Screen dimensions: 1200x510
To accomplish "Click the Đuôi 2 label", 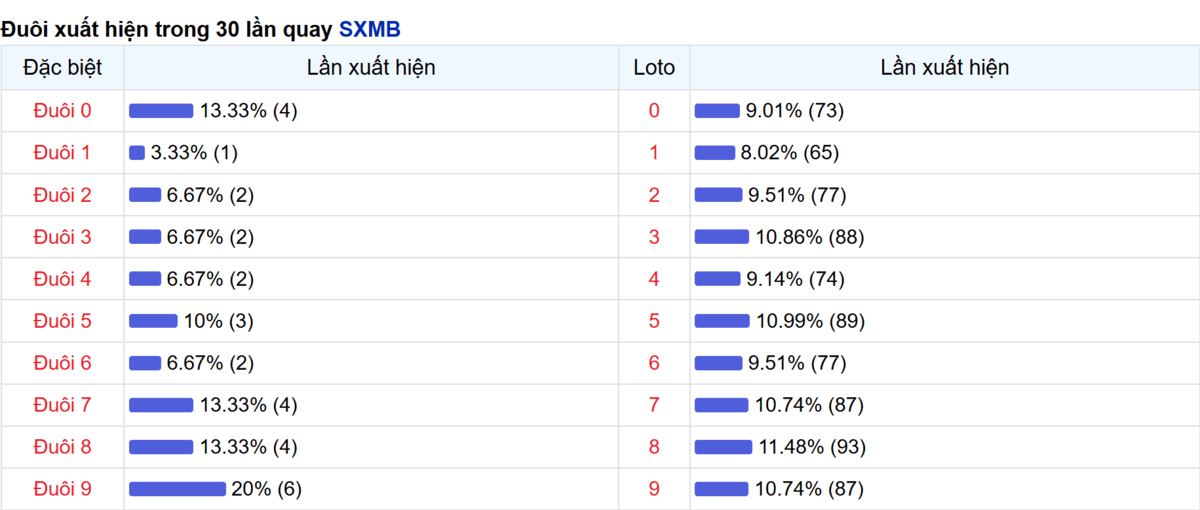I will 62,195.
